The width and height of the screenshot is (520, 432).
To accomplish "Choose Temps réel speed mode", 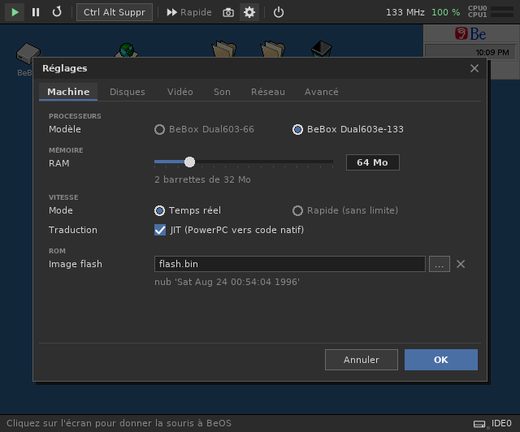I will pyautogui.click(x=187, y=211).
